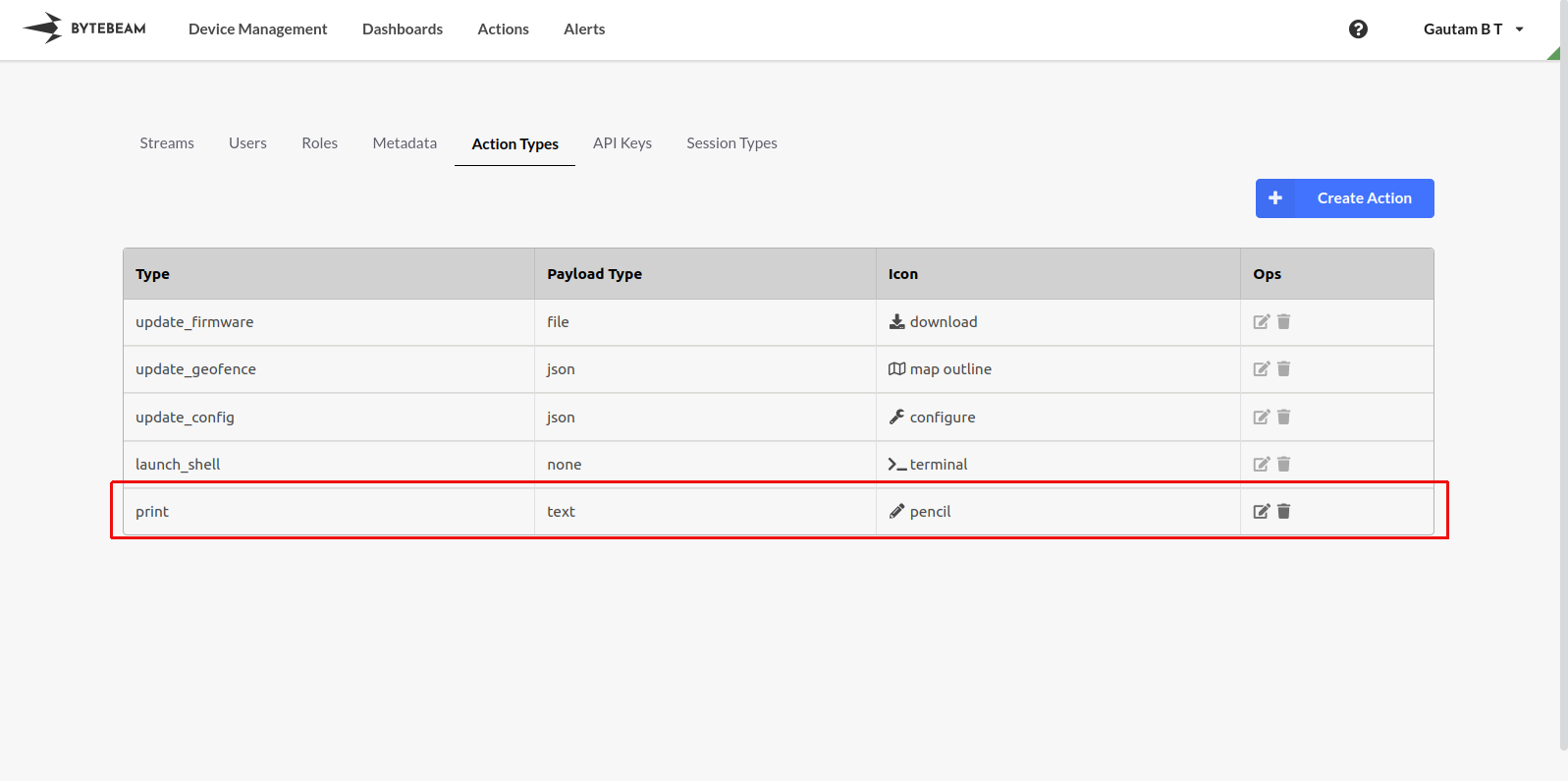1568x781 pixels.
Task: Delete the launch_shell action type
Action: click(1283, 464)
